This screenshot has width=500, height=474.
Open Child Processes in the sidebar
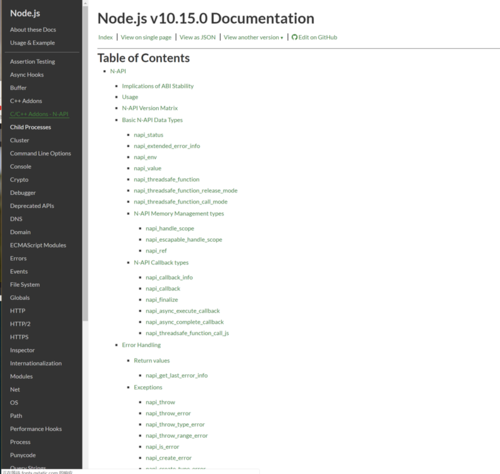coord(30,127)
